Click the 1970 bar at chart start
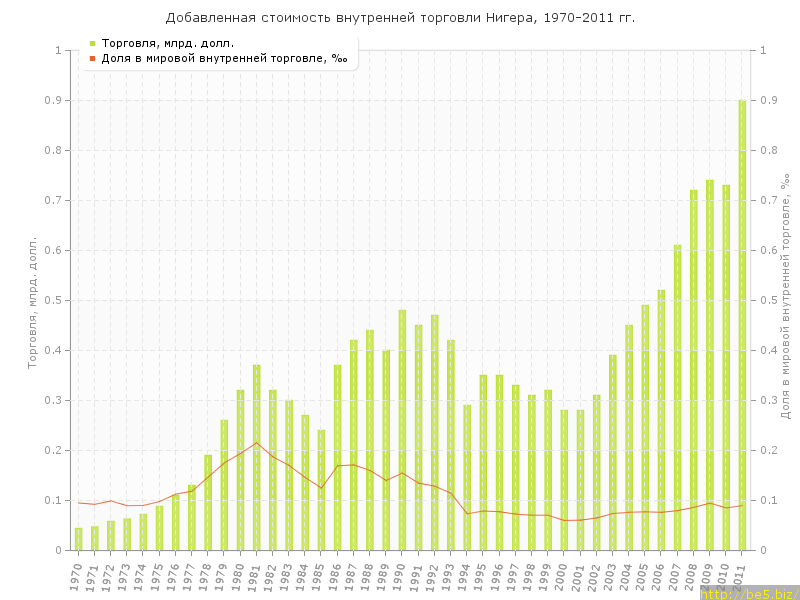 pos(78,539)
